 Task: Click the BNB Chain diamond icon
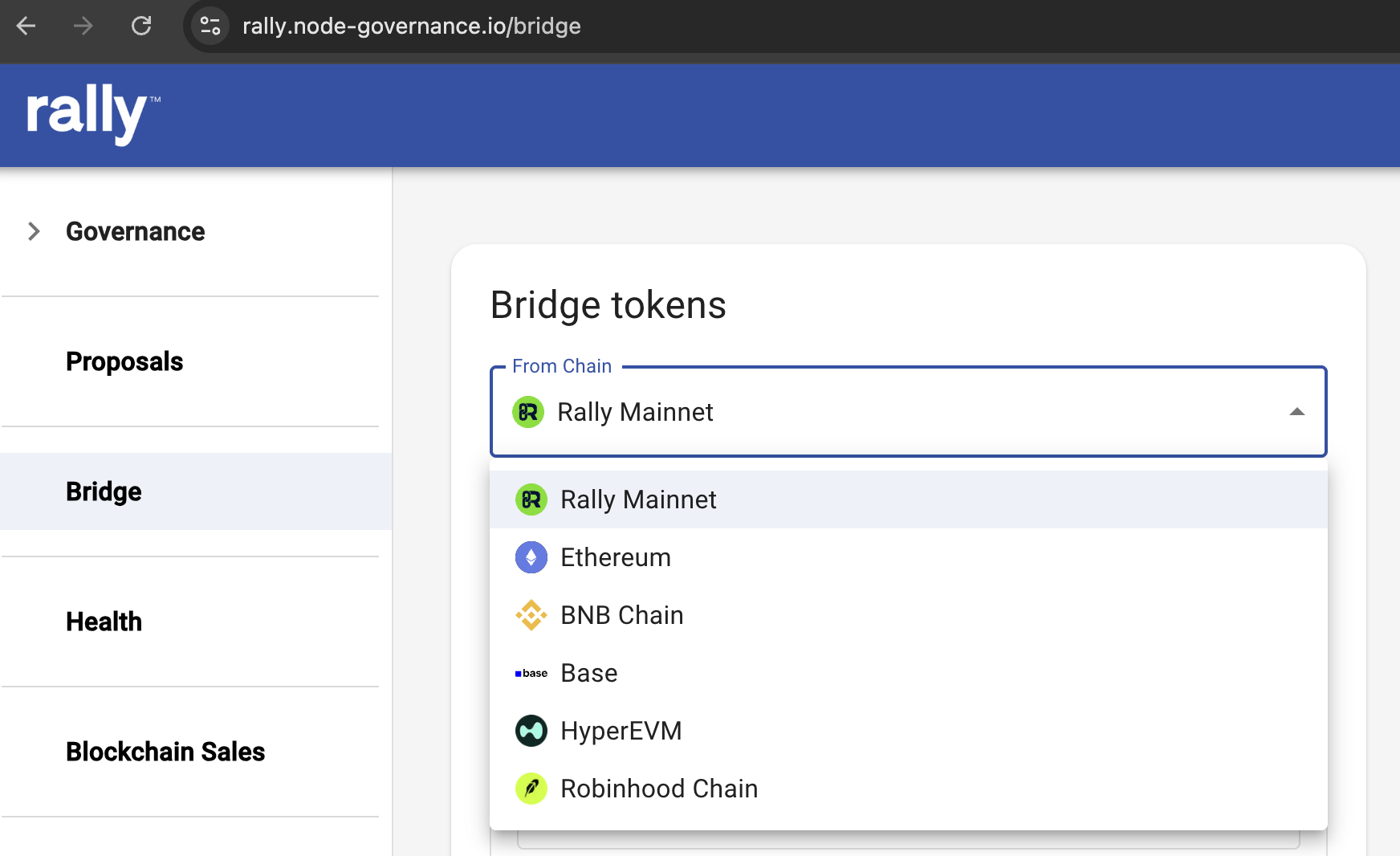[x=531, y=615]
